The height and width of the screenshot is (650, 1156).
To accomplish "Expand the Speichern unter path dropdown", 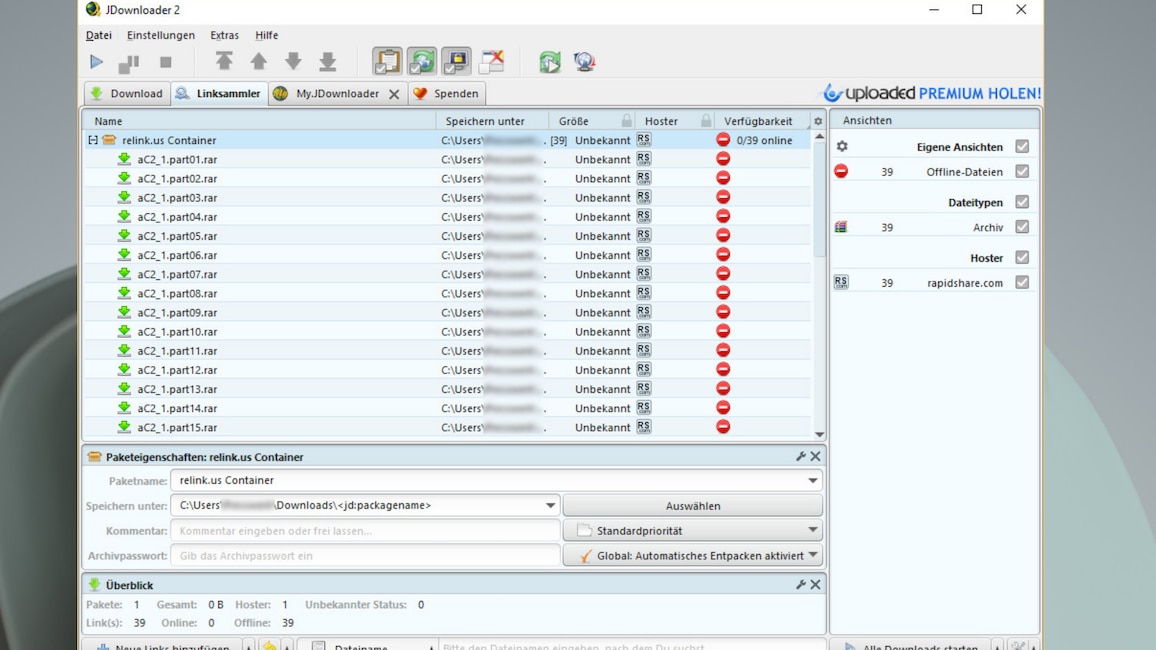I will (550, 506).
